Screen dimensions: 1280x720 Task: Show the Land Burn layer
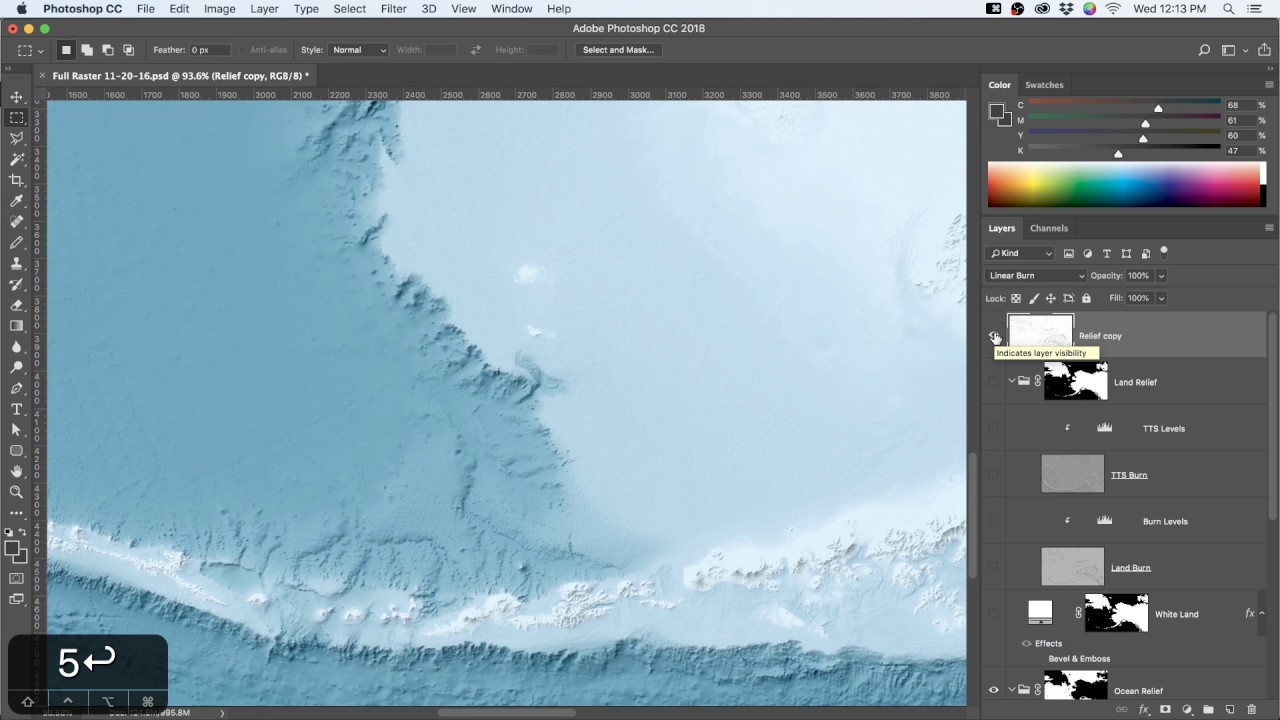pos(994,567)
